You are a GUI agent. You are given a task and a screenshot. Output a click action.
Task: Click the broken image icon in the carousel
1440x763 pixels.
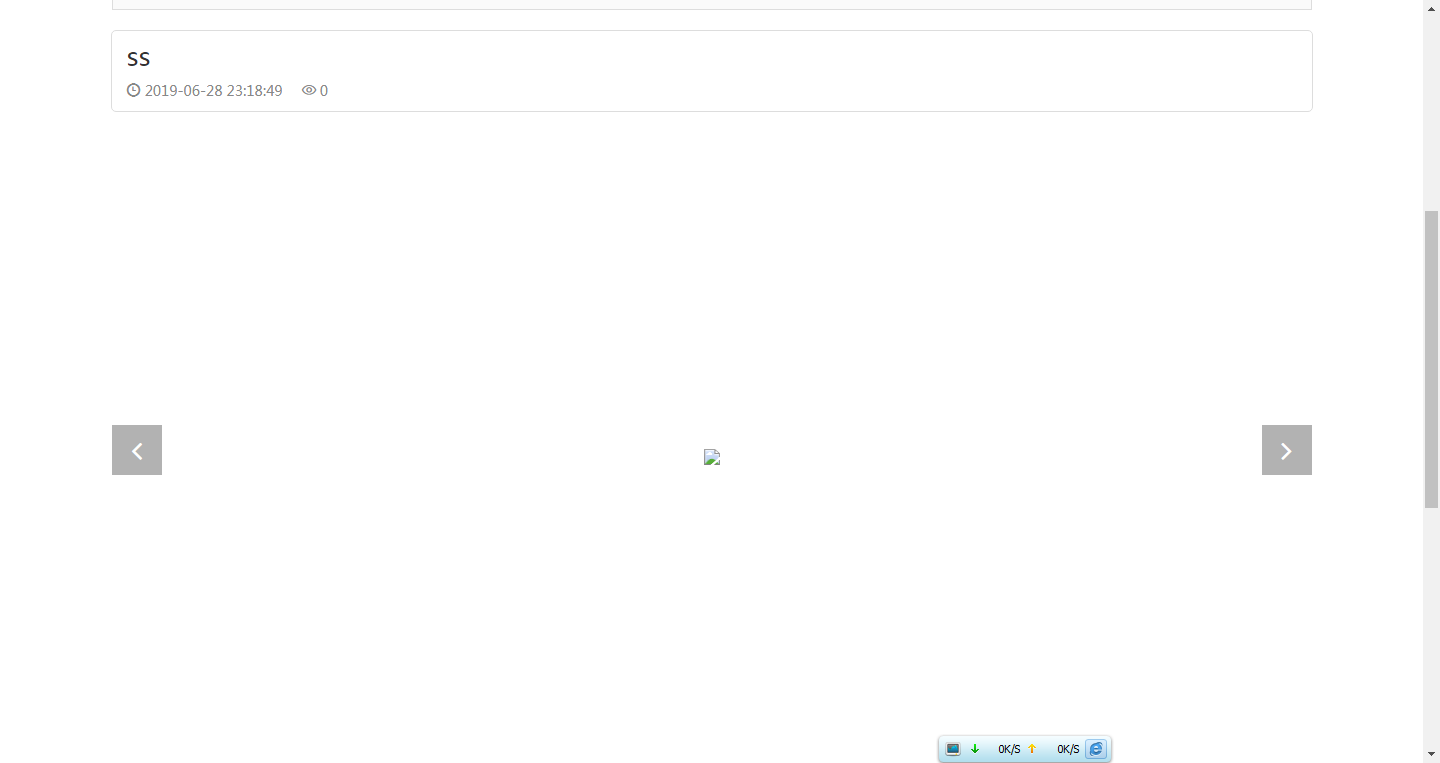pyautogui.click(x=712, y=457)
